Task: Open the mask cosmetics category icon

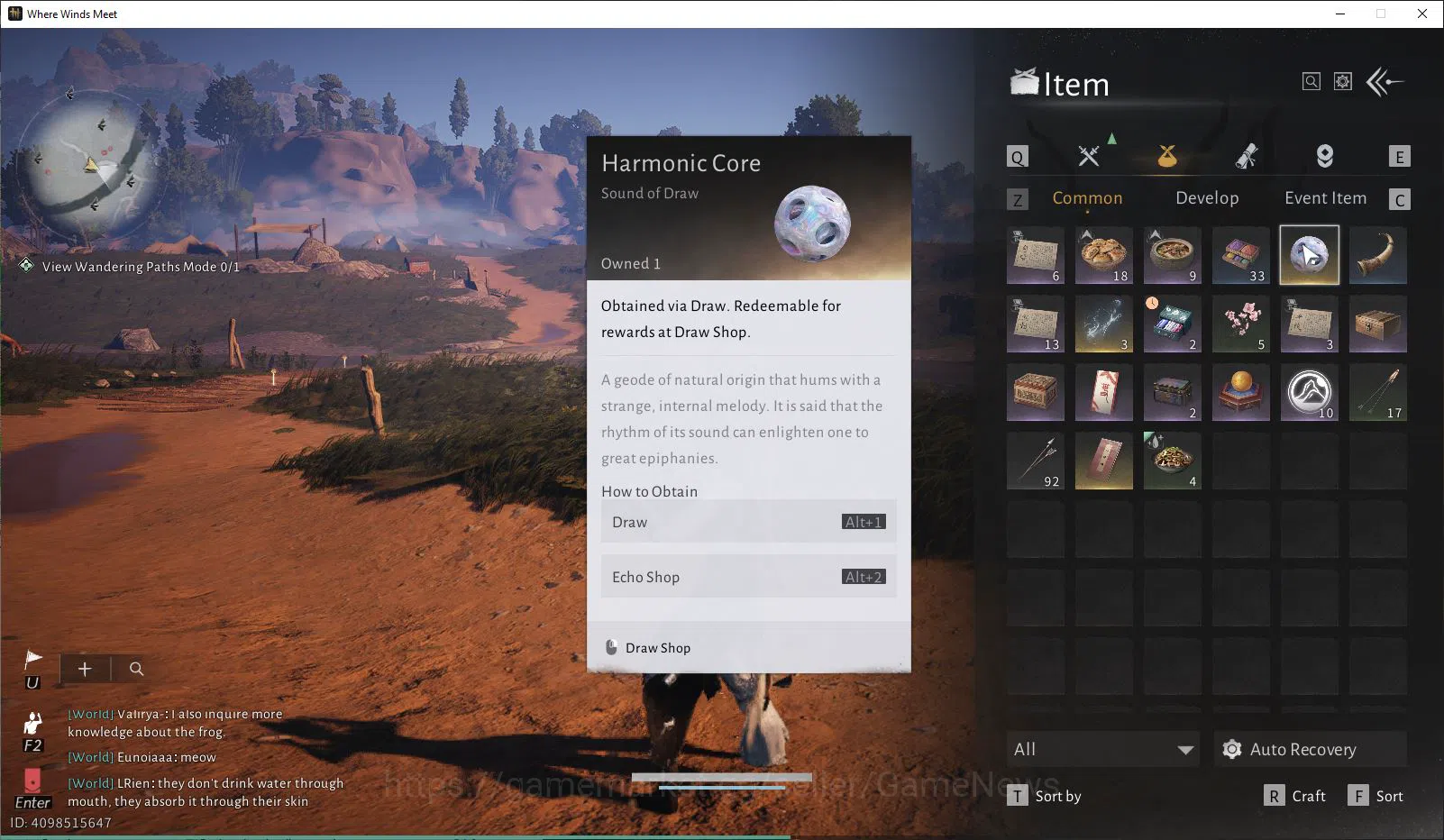Action: click(x=1325, y=156)
